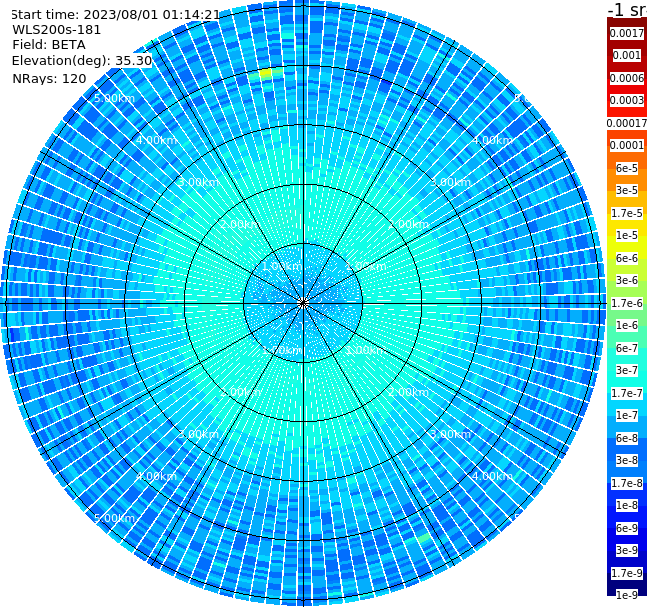Screen dimensions: 647x607
Task: Click the 6e-5 color scale label
Action: pyautogui.click(x=627, y=168)
